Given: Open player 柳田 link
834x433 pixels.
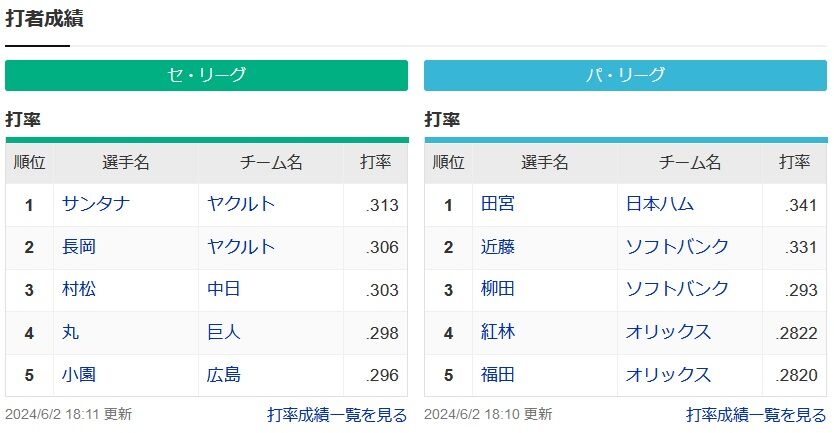Looking at the screenshot, I should point(498,290).
